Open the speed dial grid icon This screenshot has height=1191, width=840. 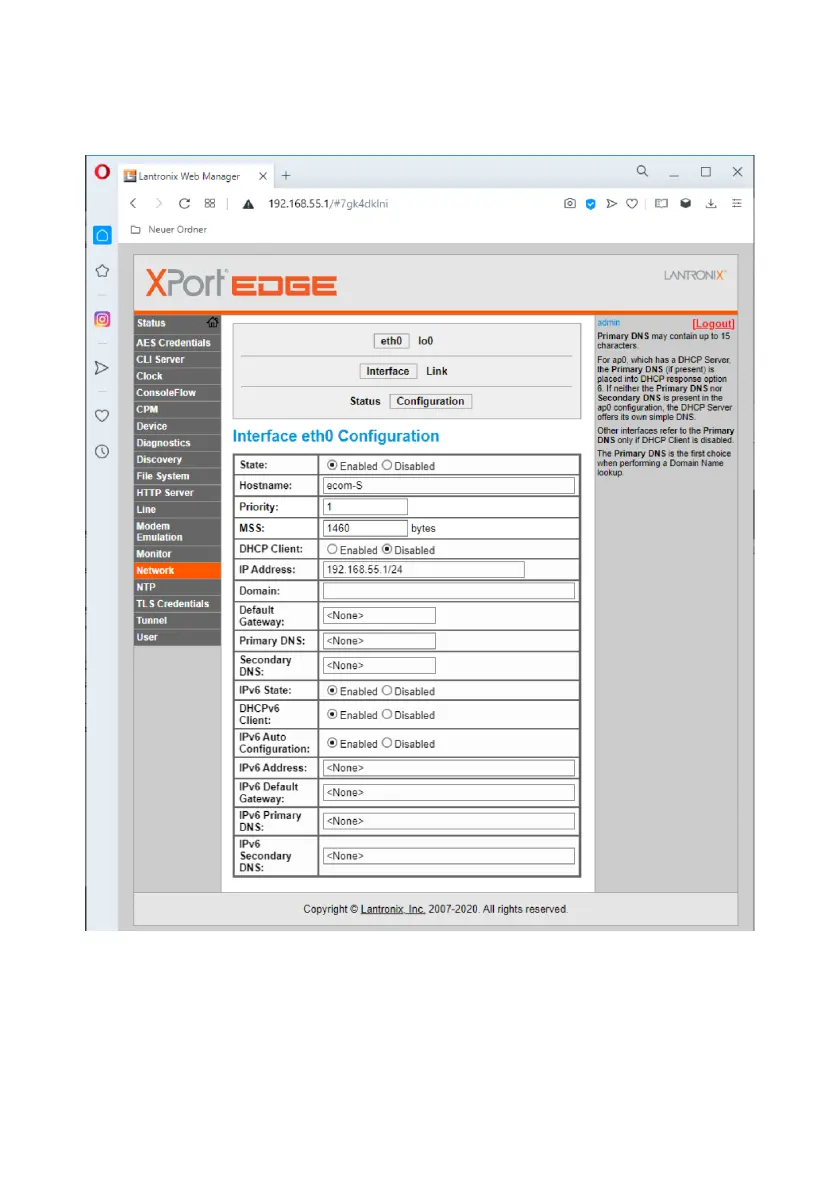pyautogui.click(x=210, y=204)
